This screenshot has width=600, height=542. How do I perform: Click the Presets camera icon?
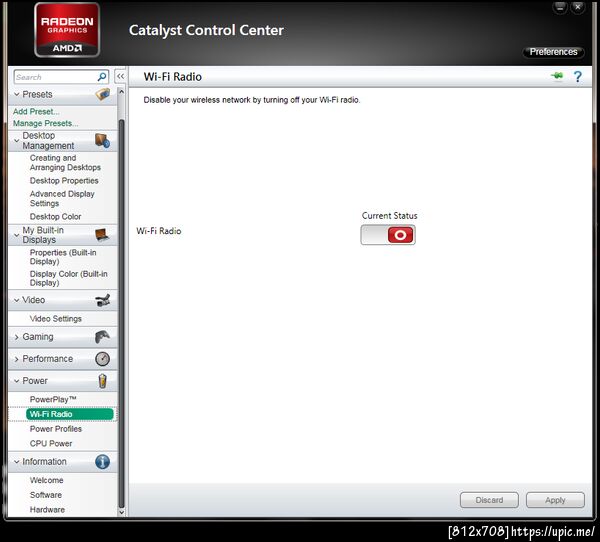(103, 94)
